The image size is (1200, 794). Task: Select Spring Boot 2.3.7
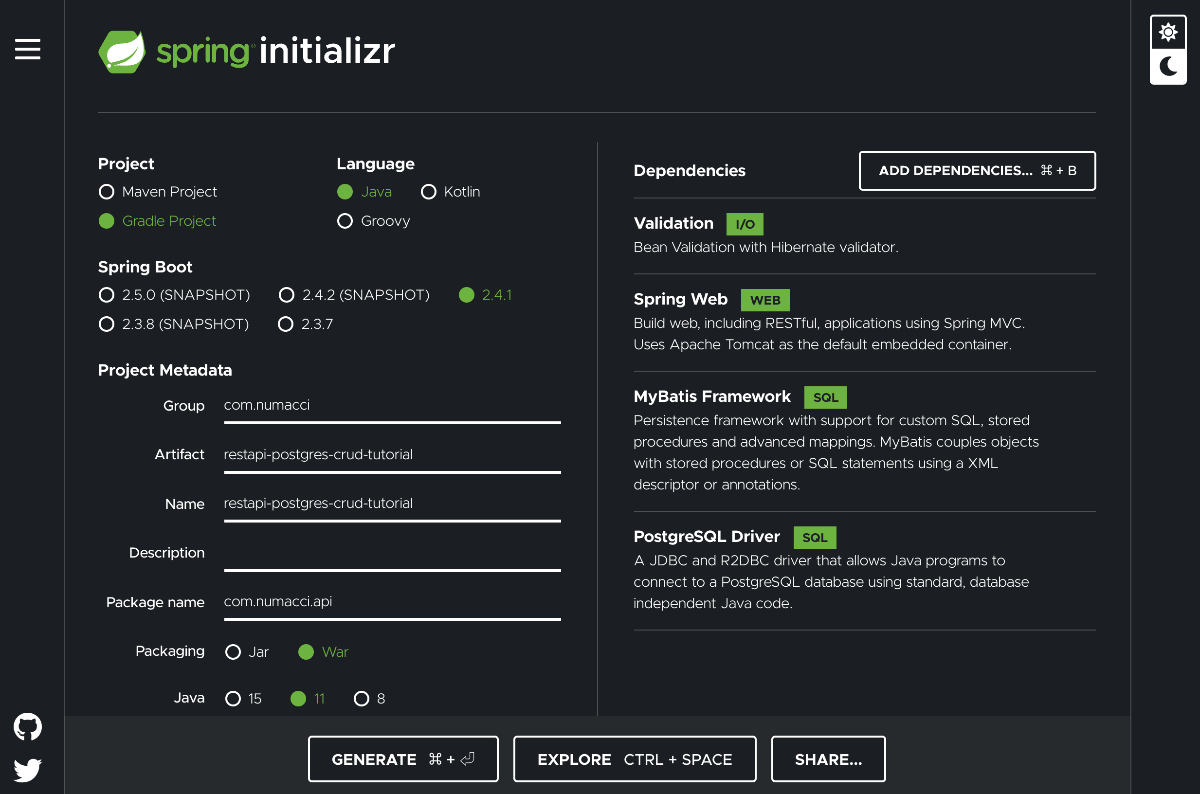pos(306,324)
